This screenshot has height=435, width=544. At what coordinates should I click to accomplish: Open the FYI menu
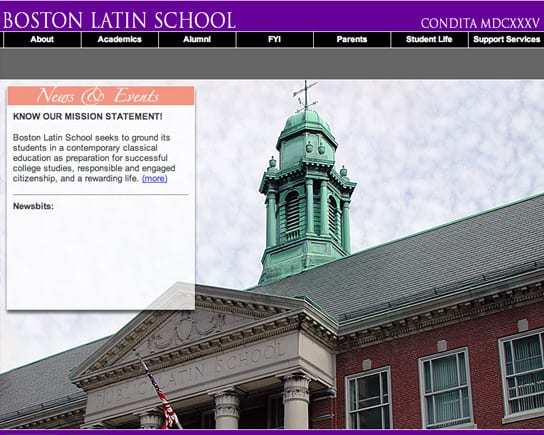pos(274,40)
